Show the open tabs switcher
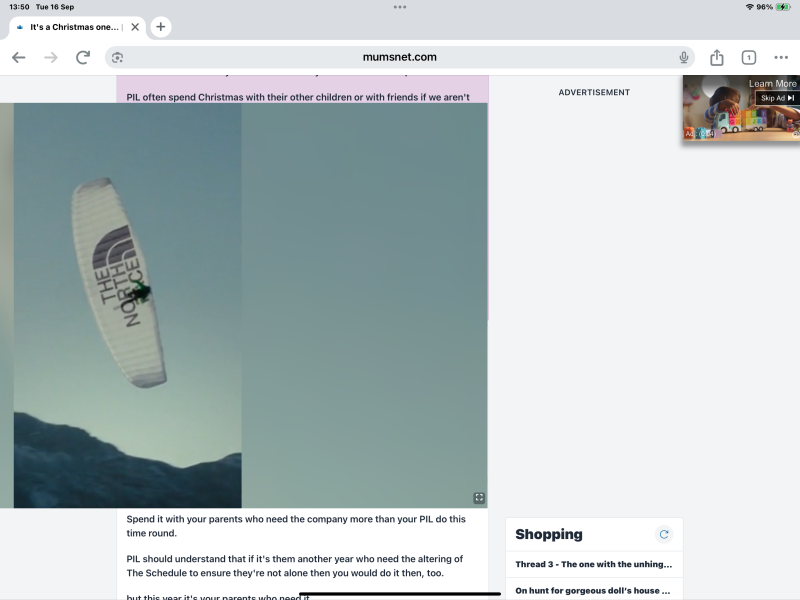Viewport: 800px width, 600px height. [748, 58]
